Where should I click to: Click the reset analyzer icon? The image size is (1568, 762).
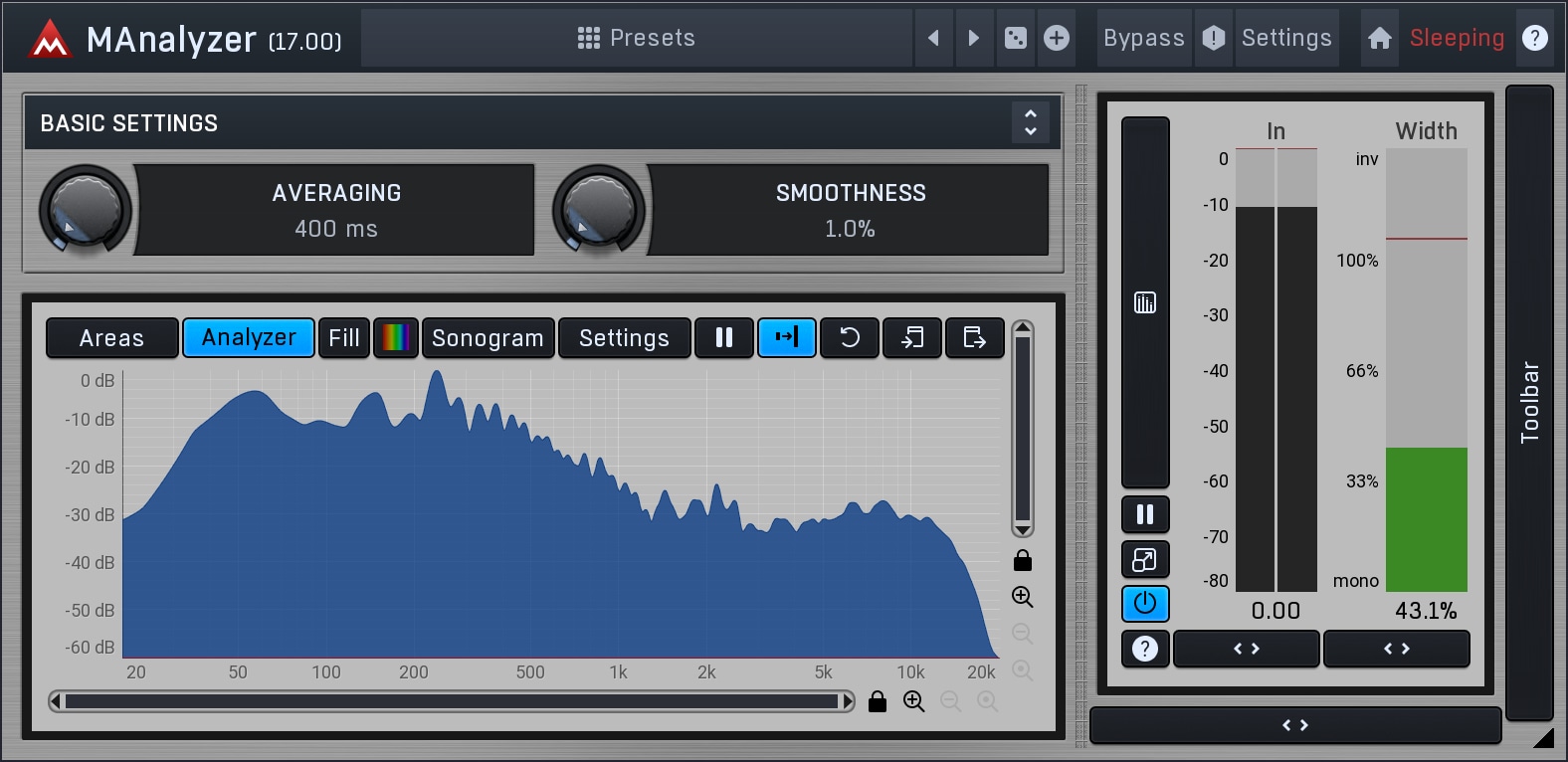tap(849, 338)
